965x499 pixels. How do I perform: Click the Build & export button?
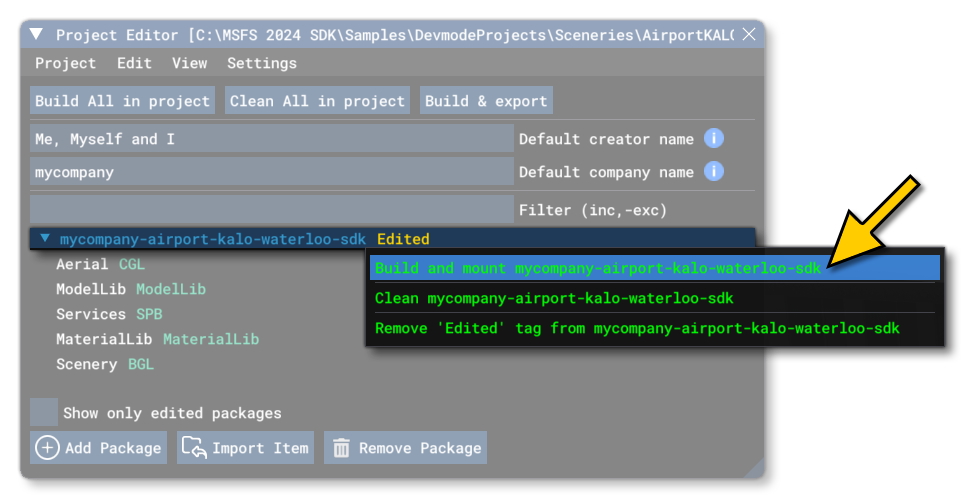[x=486, y=100]
